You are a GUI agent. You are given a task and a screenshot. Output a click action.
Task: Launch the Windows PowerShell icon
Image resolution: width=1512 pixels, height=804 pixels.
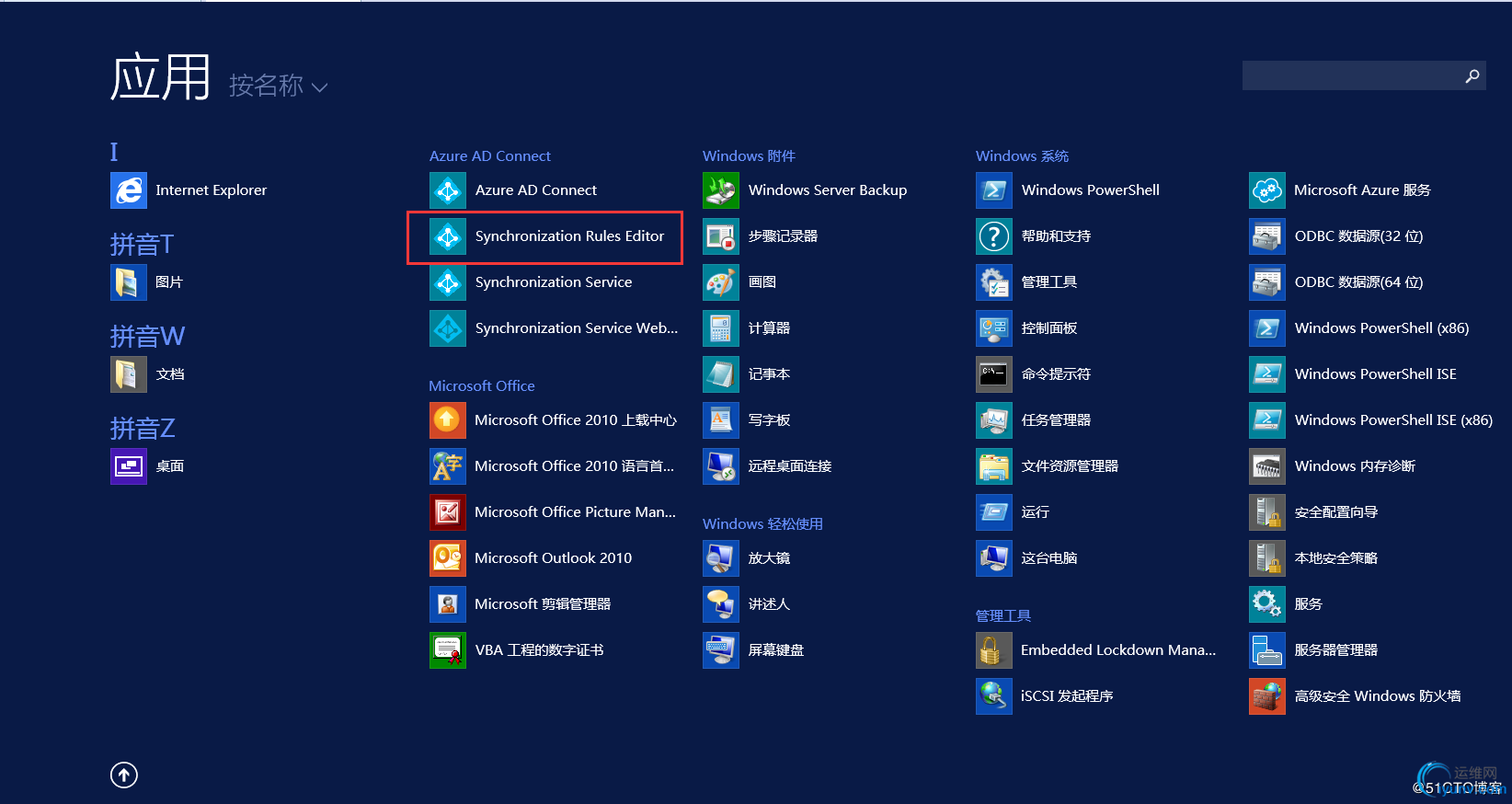point(994,190)
